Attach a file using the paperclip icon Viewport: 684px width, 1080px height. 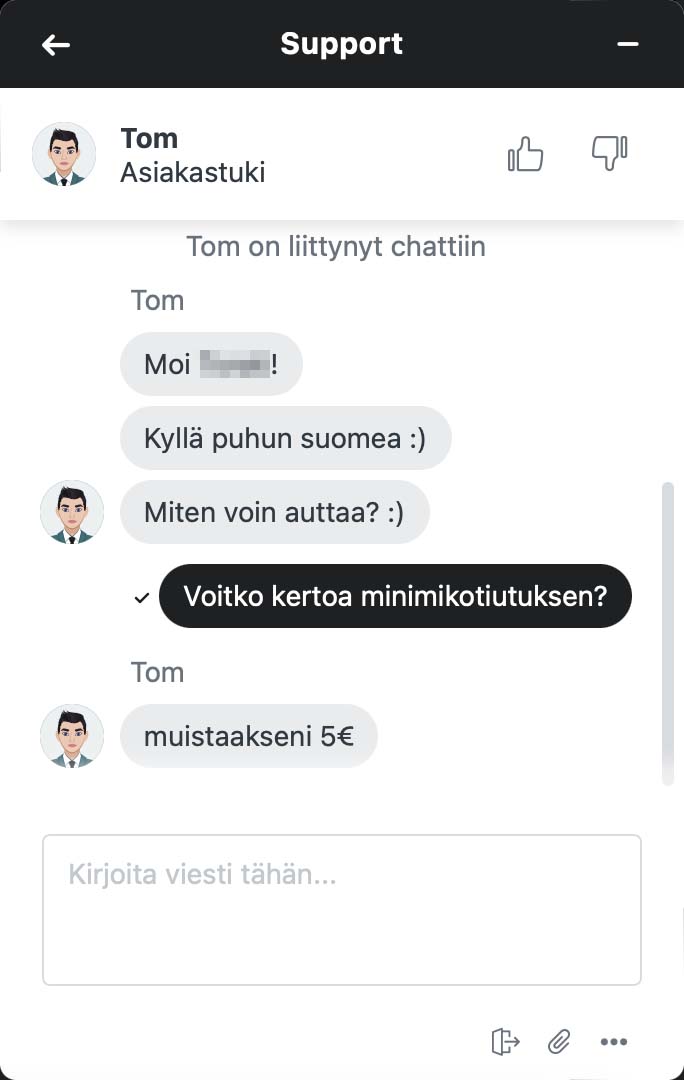pyautogui.click(x=558, y=1041)
